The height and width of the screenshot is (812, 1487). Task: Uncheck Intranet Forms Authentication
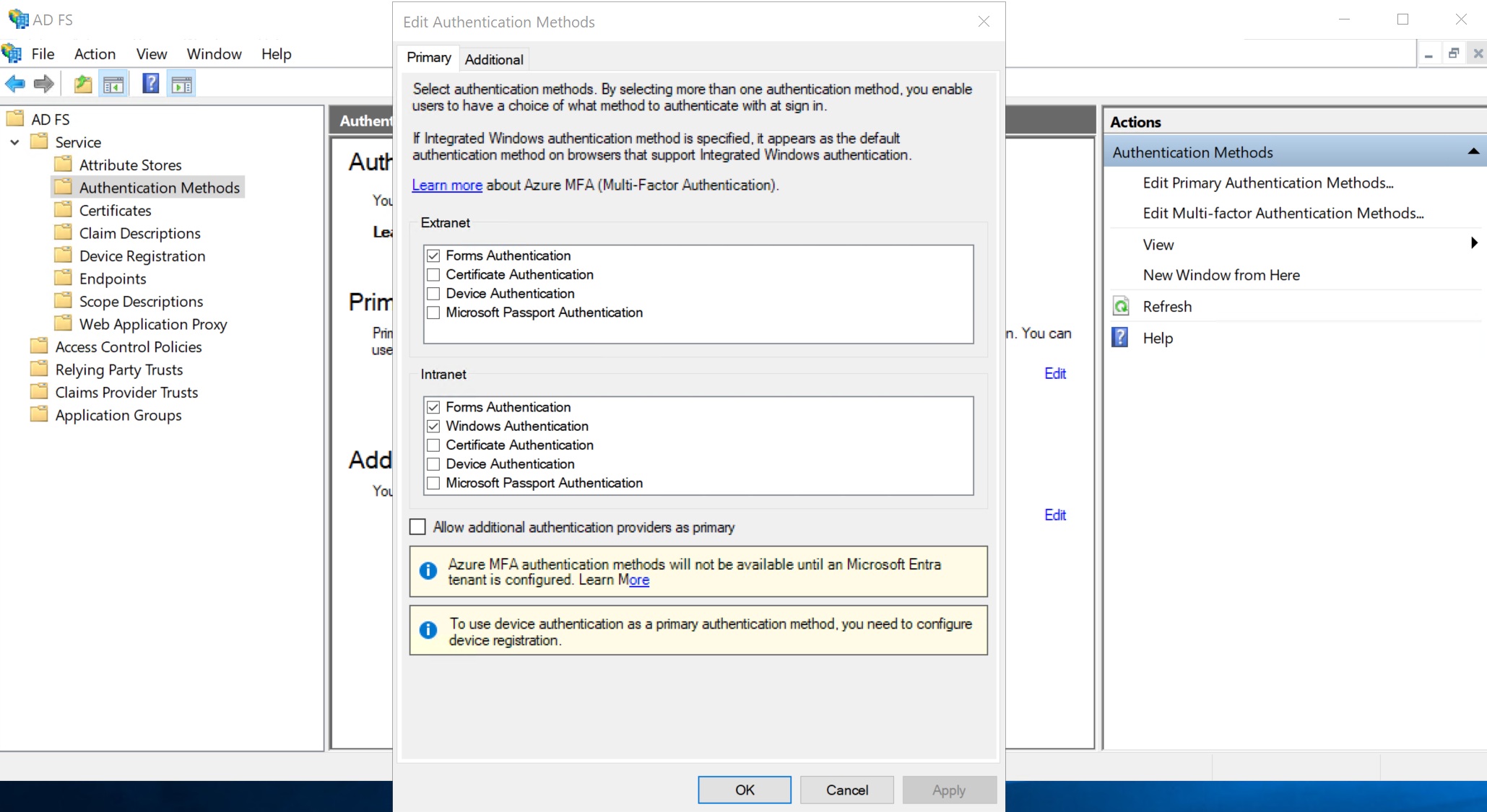(x=433, y=407)
